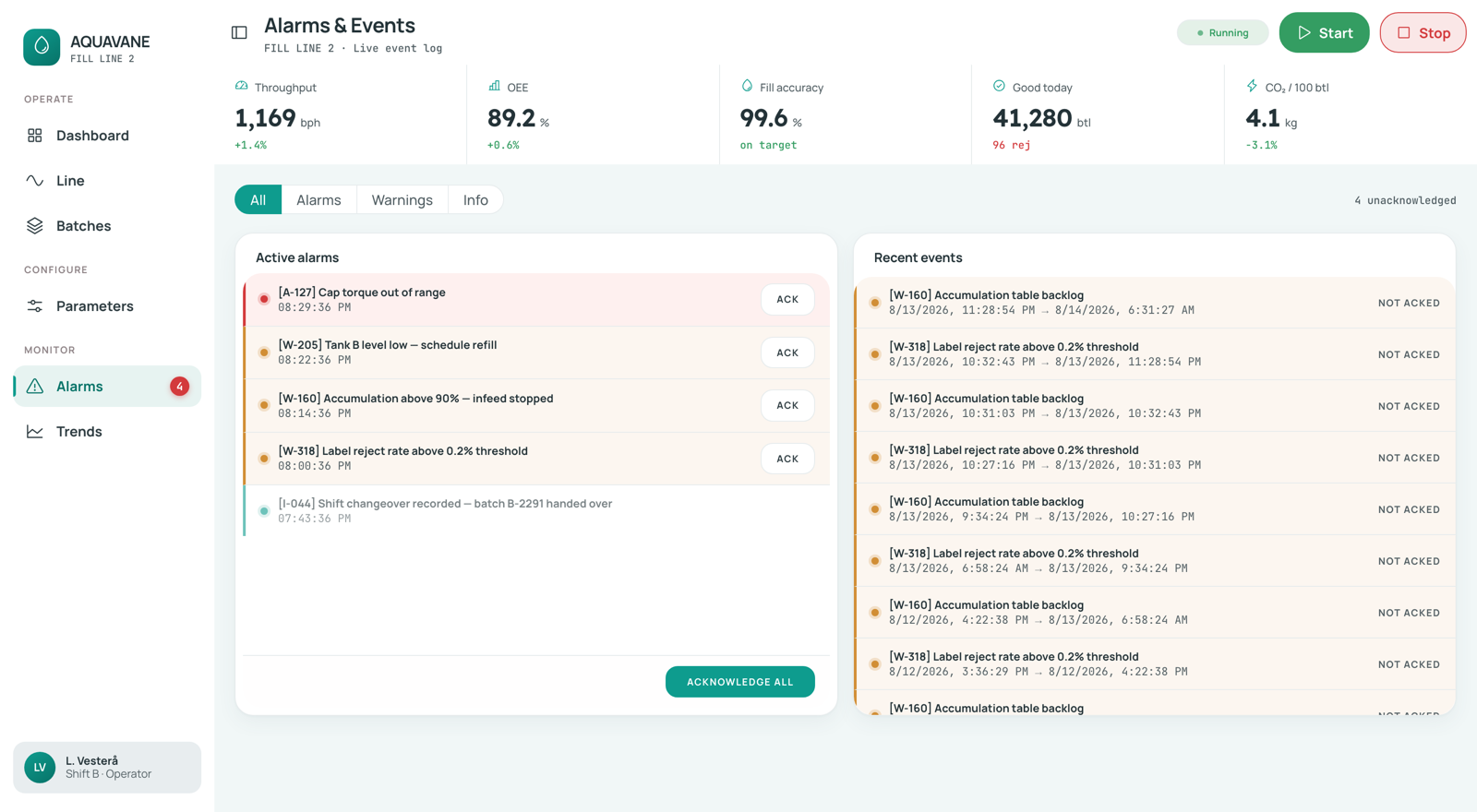Acknowledge W-160 accumulation above 90% alarm
The width and height of the screenshot is (1477, 812).
(x=787, y=405)
